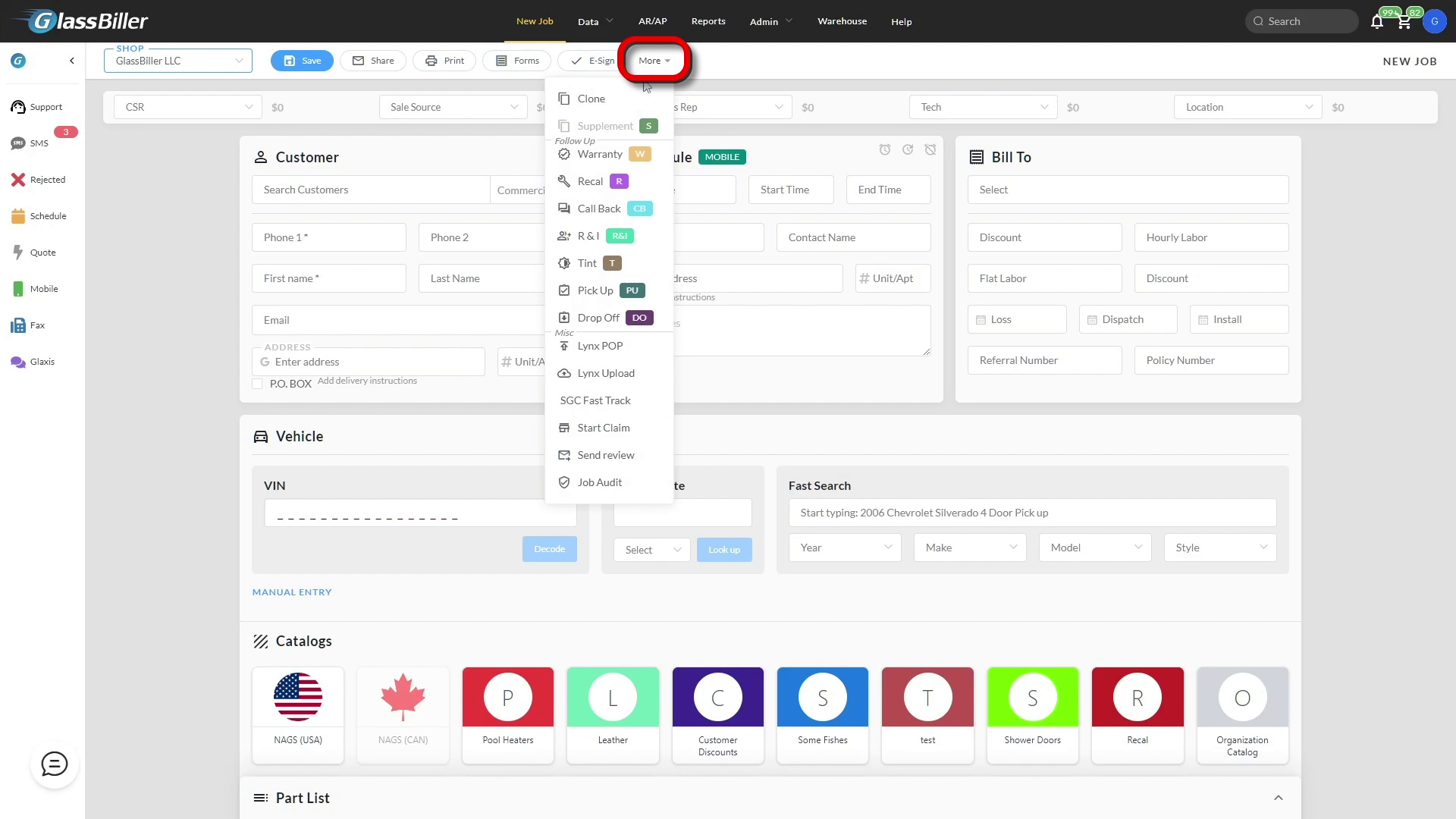The height and width of the screenshot is (819, 1456).
Task: Collapse the sidebar with the arrow icon
Action: 72,61
